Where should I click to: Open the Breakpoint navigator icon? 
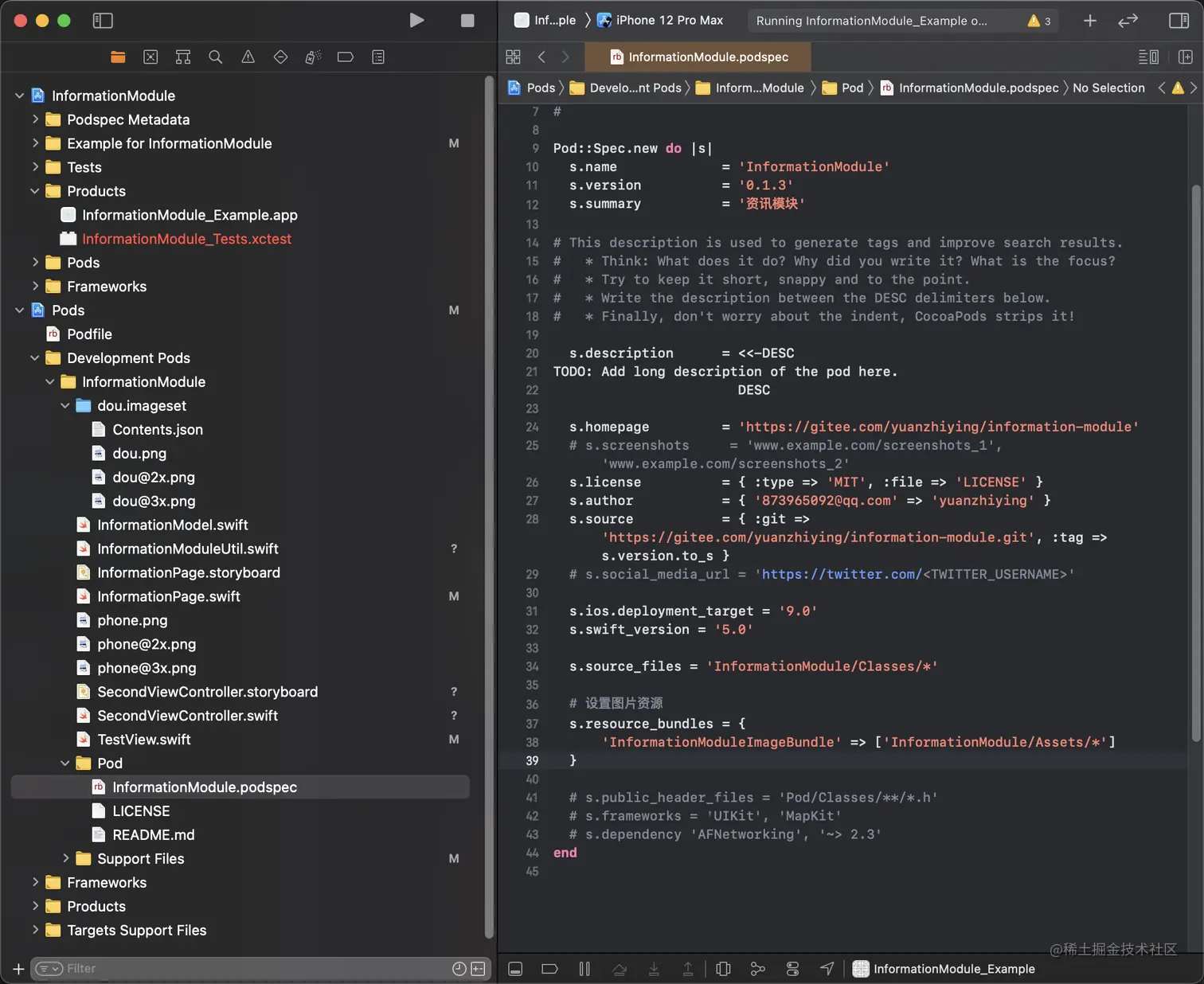346,57
